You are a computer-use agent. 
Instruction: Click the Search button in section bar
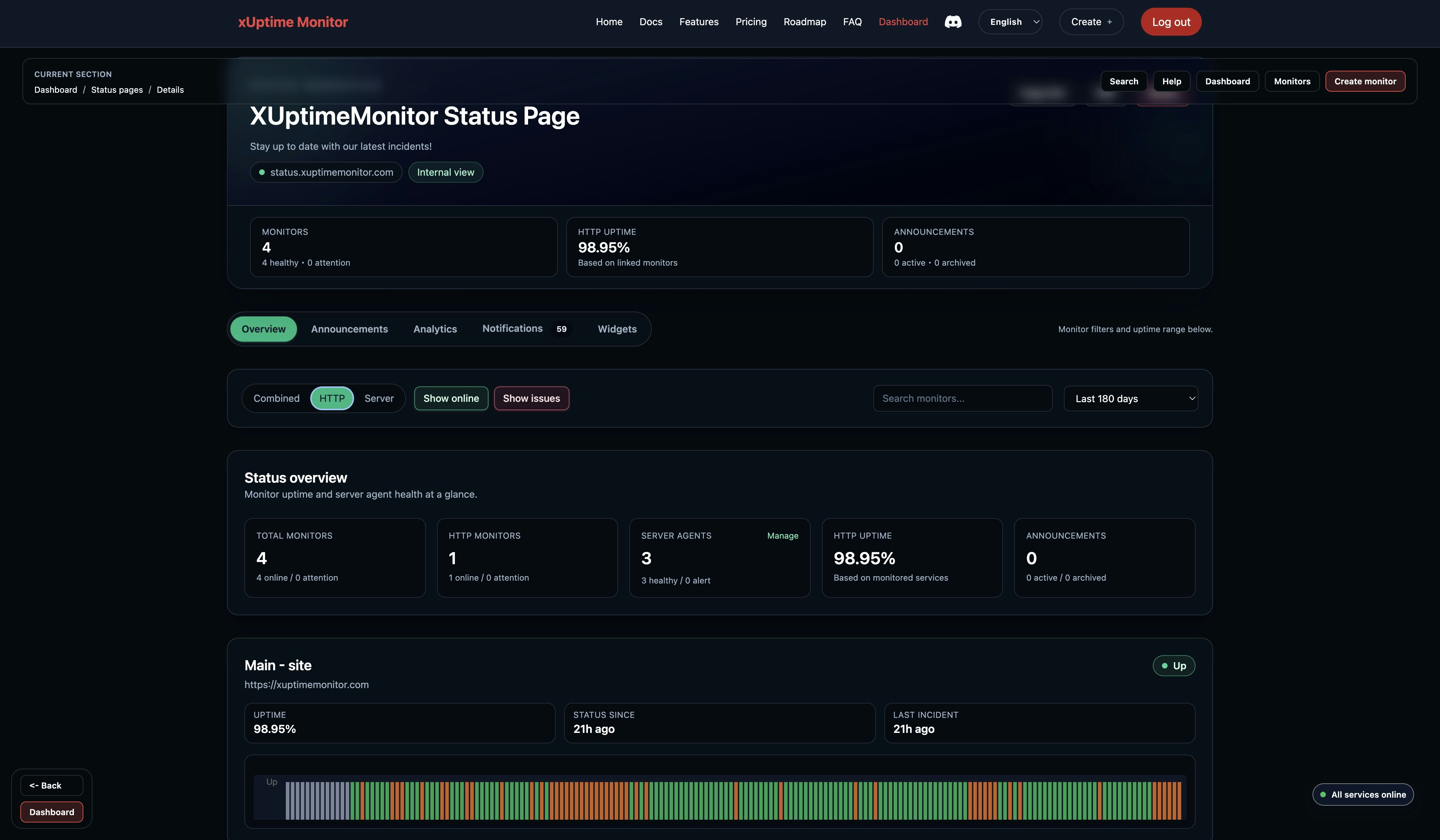click(1123, 81)
